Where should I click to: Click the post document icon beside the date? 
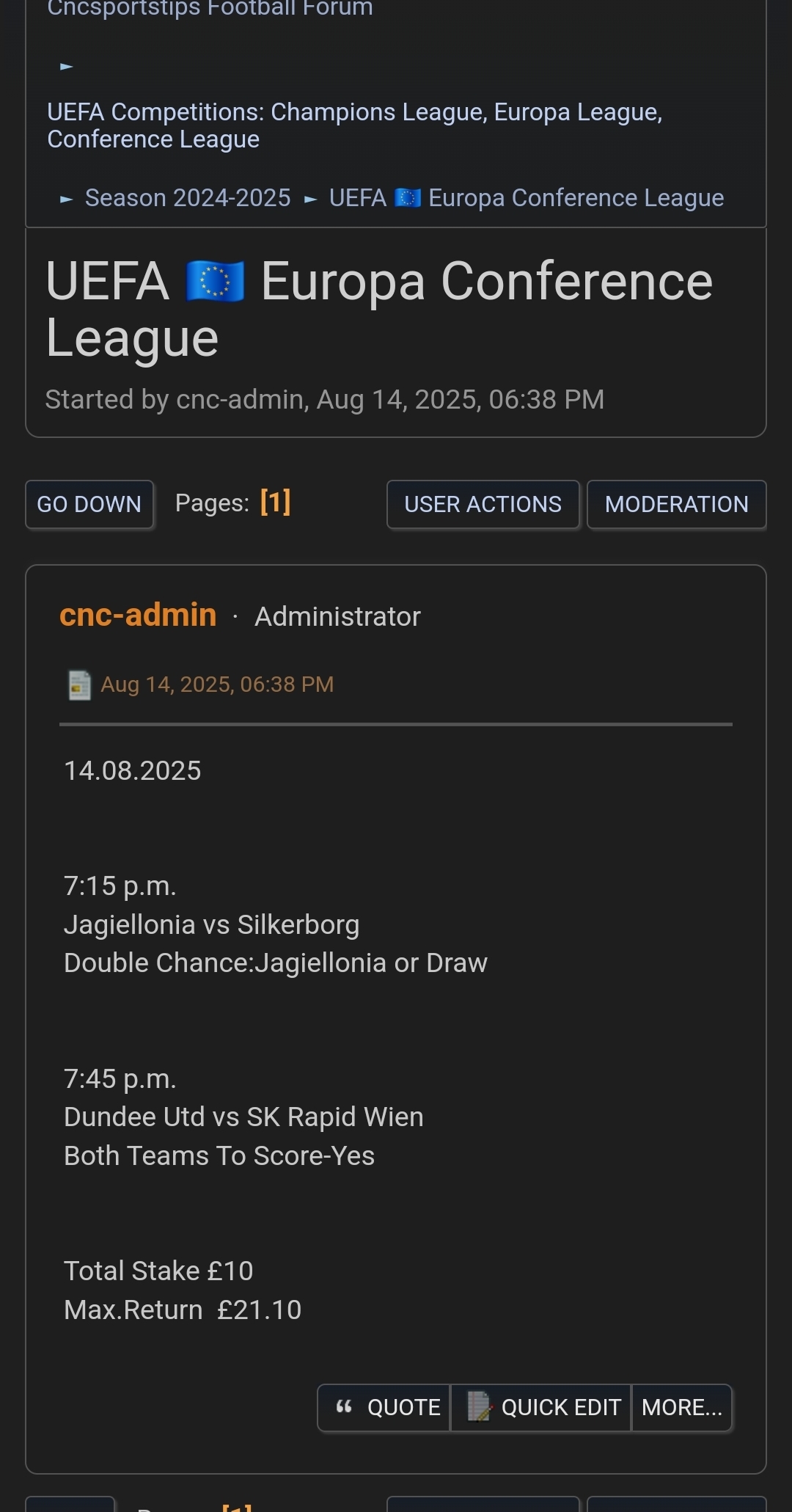[79, 685]
